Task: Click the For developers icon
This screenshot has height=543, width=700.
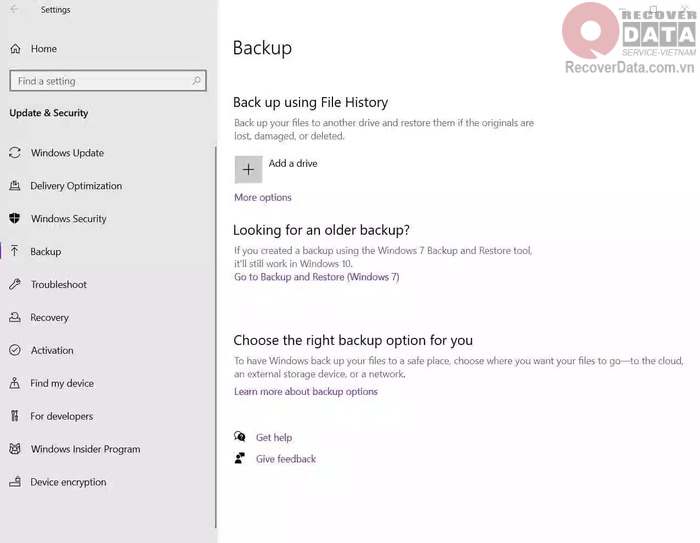Action: click(x=15, y=416)
